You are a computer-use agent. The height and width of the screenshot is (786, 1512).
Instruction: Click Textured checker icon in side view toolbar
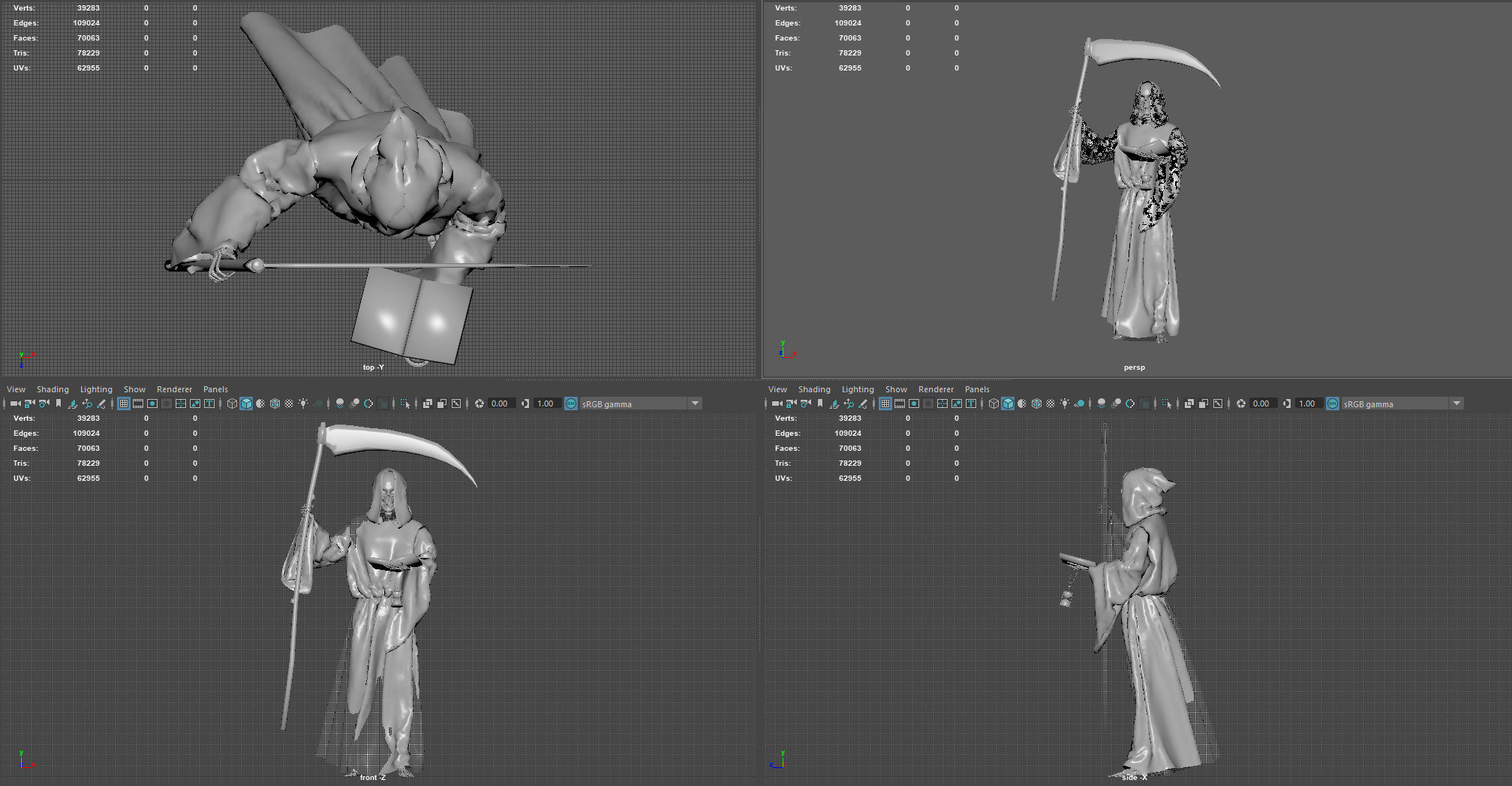point(1051,403)
